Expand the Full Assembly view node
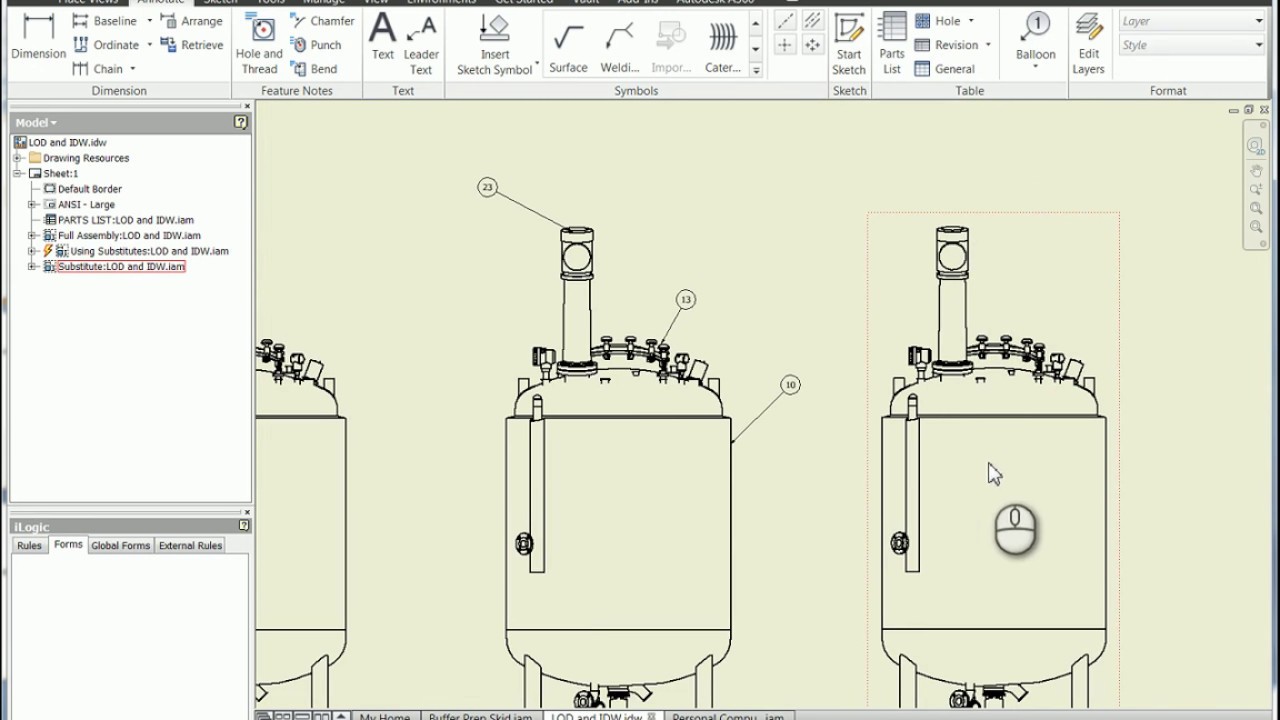This screenshot has width=1280, height=720. click(32, 235)
